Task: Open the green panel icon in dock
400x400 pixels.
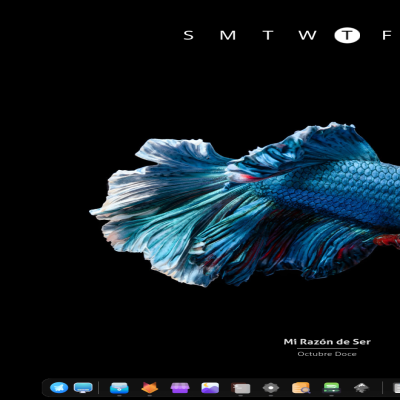Action: [331, 388]
